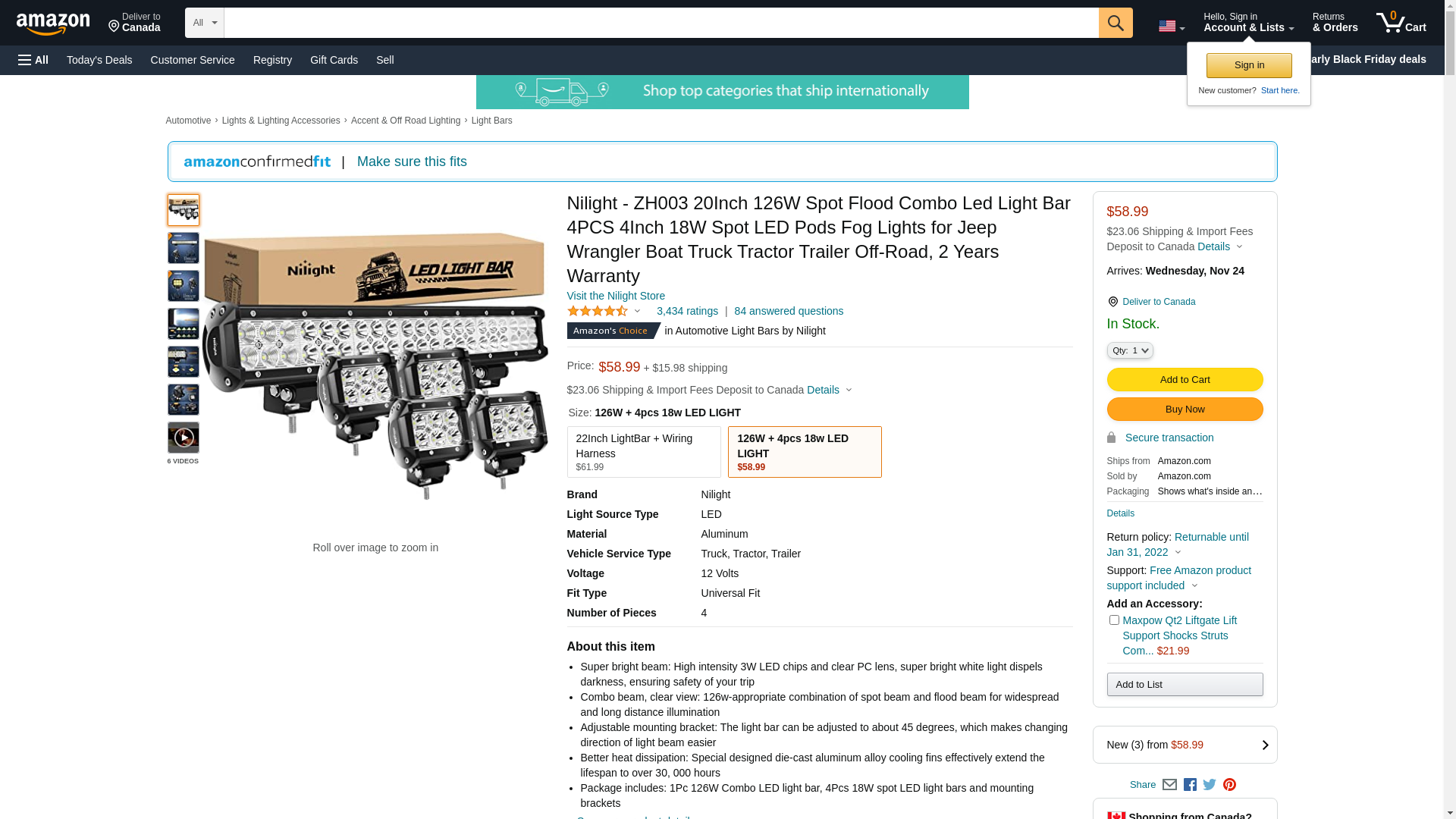Screen dimensions: 1456x819
Task: Click the Add to Cart button
Action: pos(1185,380)
